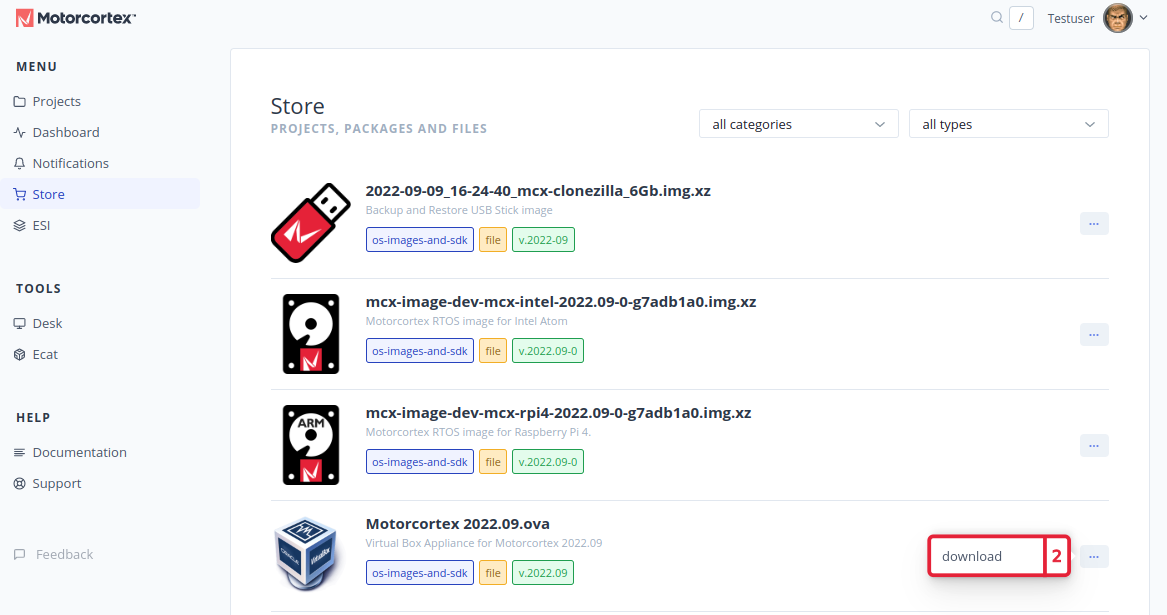This screenshot has height=615, width=1167.
Task: Click the Testuser name label
Action: [1070, 19]
